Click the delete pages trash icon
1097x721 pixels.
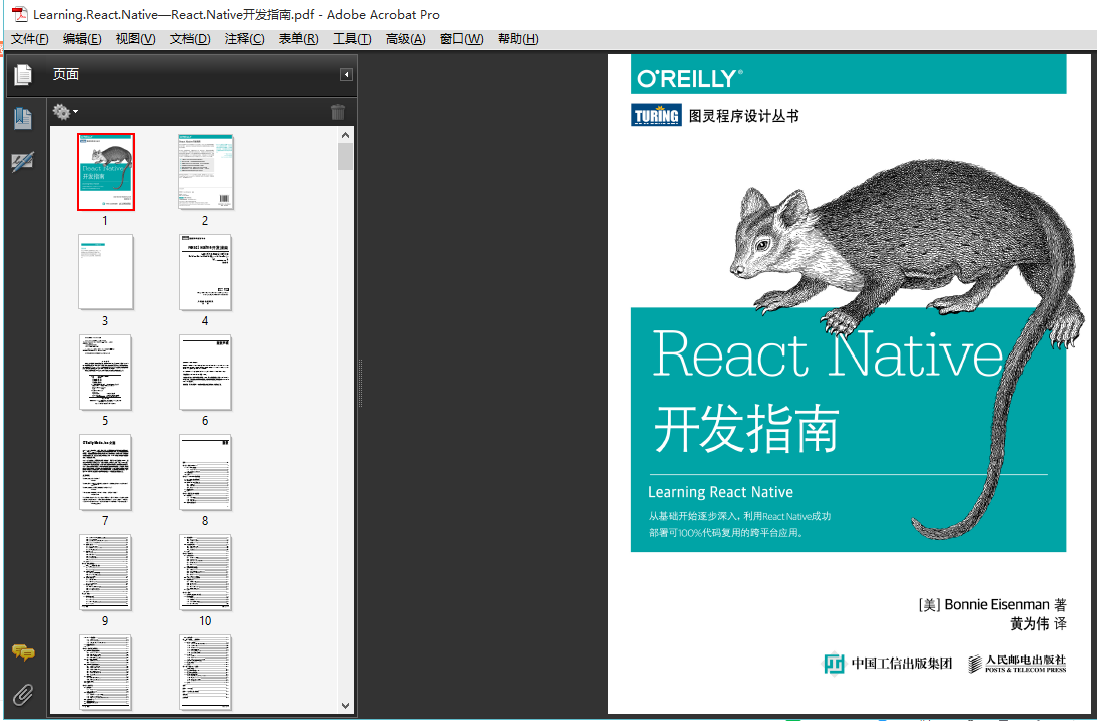(338, 112)
